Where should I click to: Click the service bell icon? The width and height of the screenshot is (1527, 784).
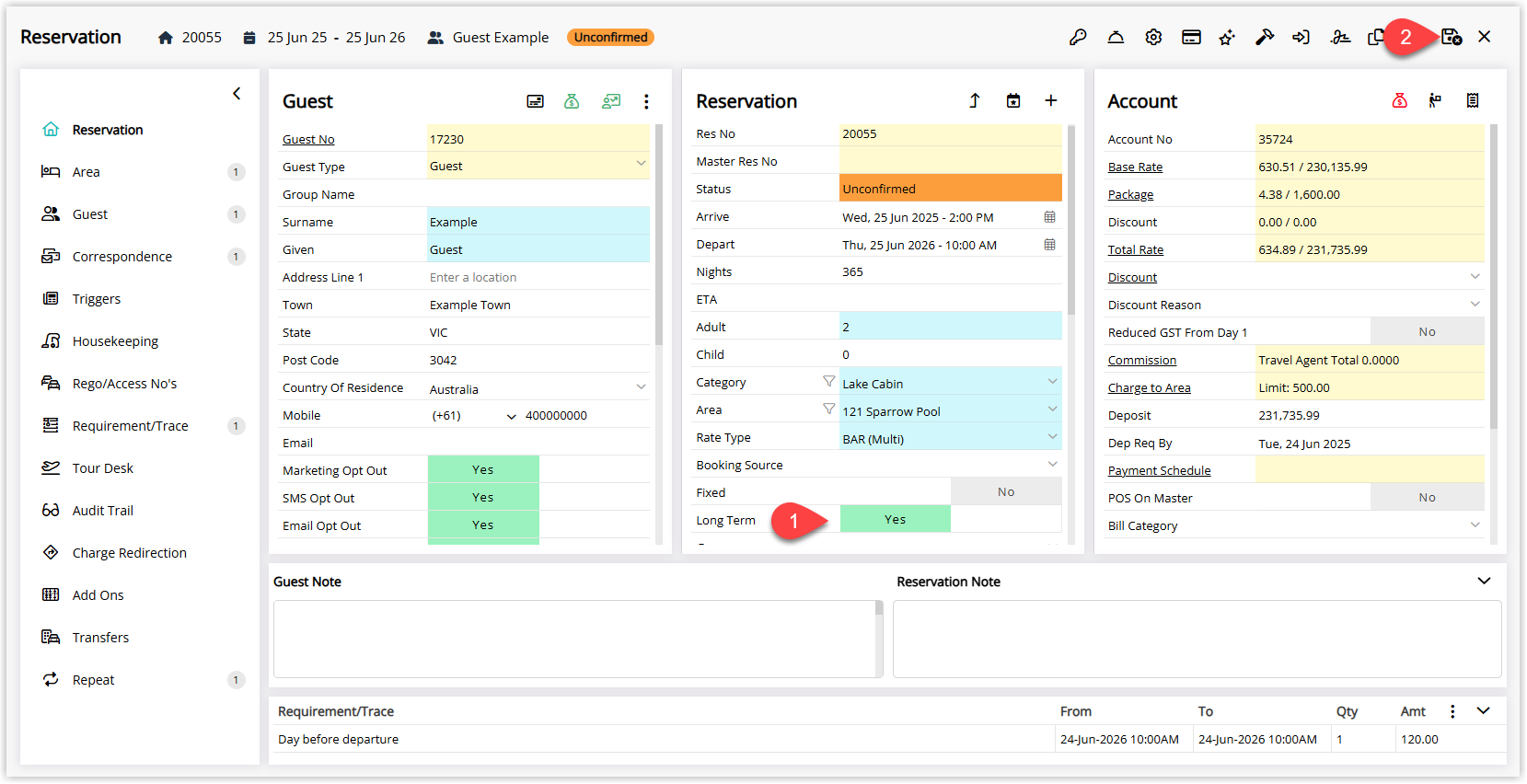coord(1116,38)
